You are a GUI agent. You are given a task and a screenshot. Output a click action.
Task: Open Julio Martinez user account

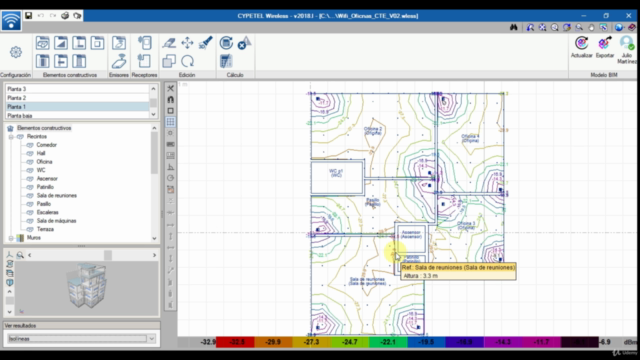627,49
